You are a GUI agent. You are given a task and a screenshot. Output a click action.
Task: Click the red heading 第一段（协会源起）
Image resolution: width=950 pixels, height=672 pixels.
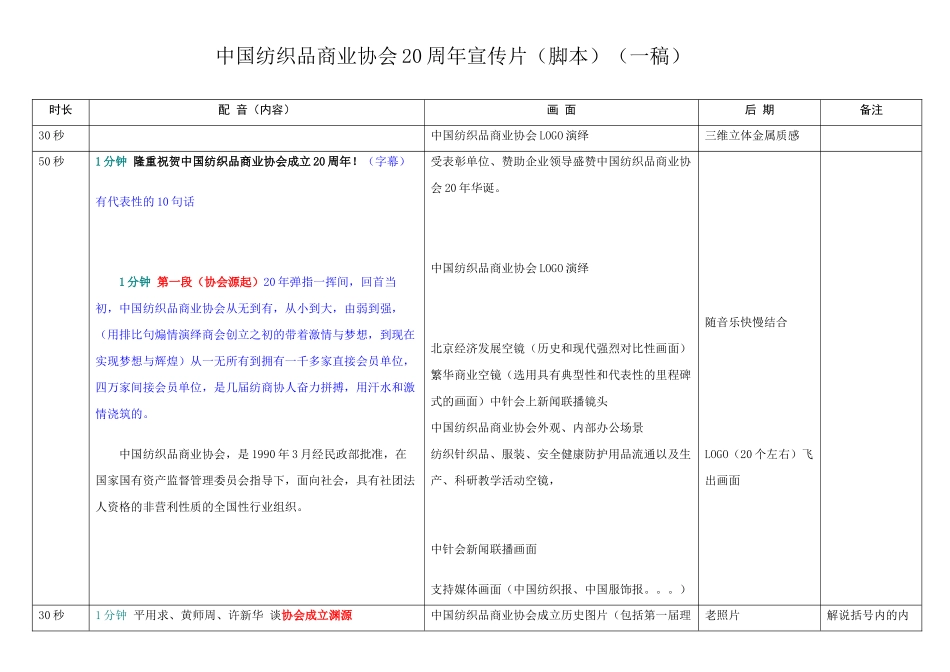click(x=208, y=282)
